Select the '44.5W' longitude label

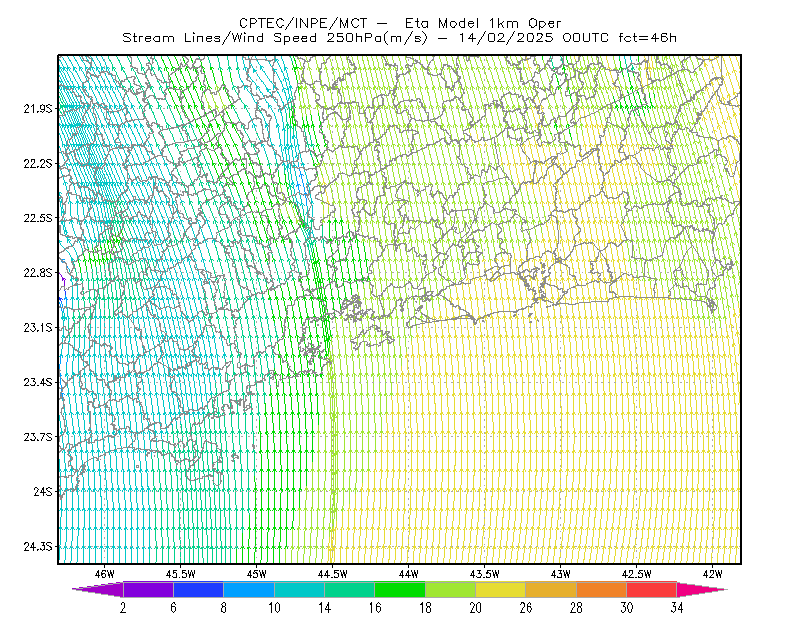(333, 574)
